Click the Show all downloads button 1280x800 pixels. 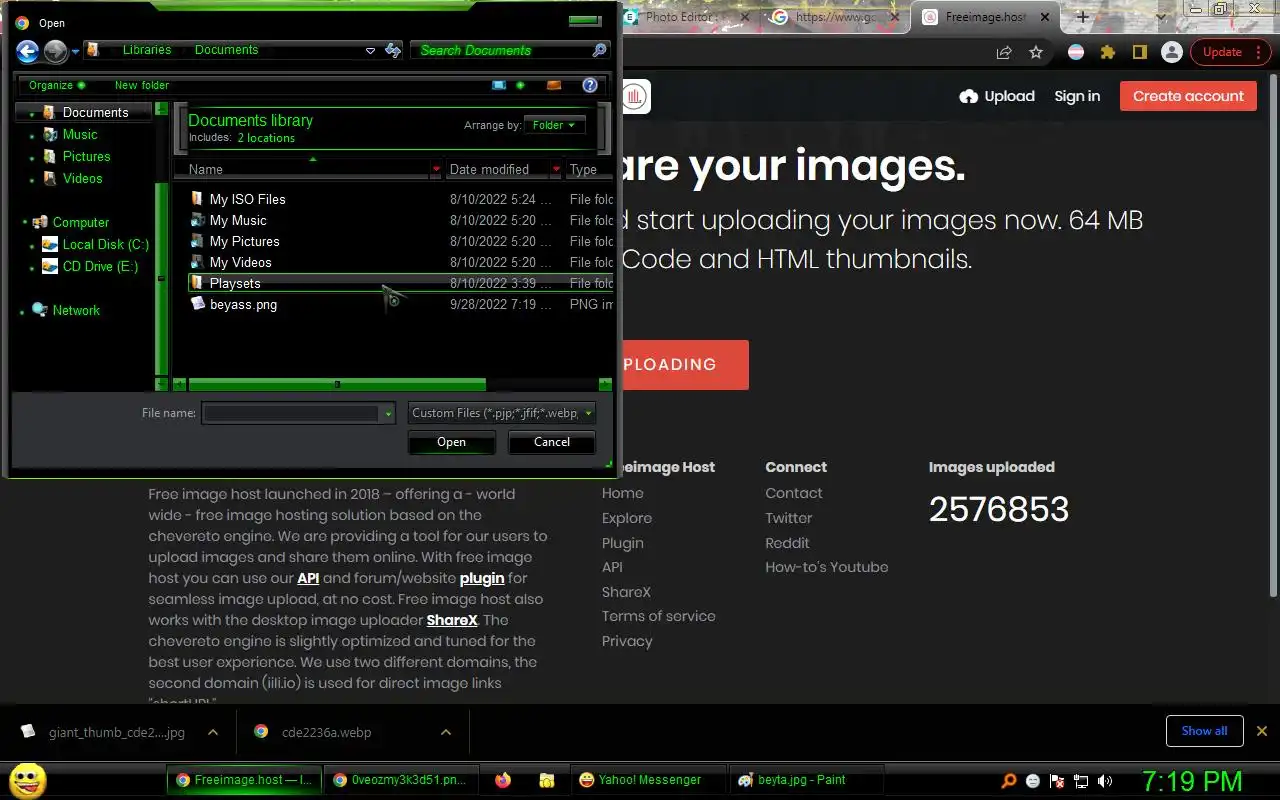pos(1204,731)
